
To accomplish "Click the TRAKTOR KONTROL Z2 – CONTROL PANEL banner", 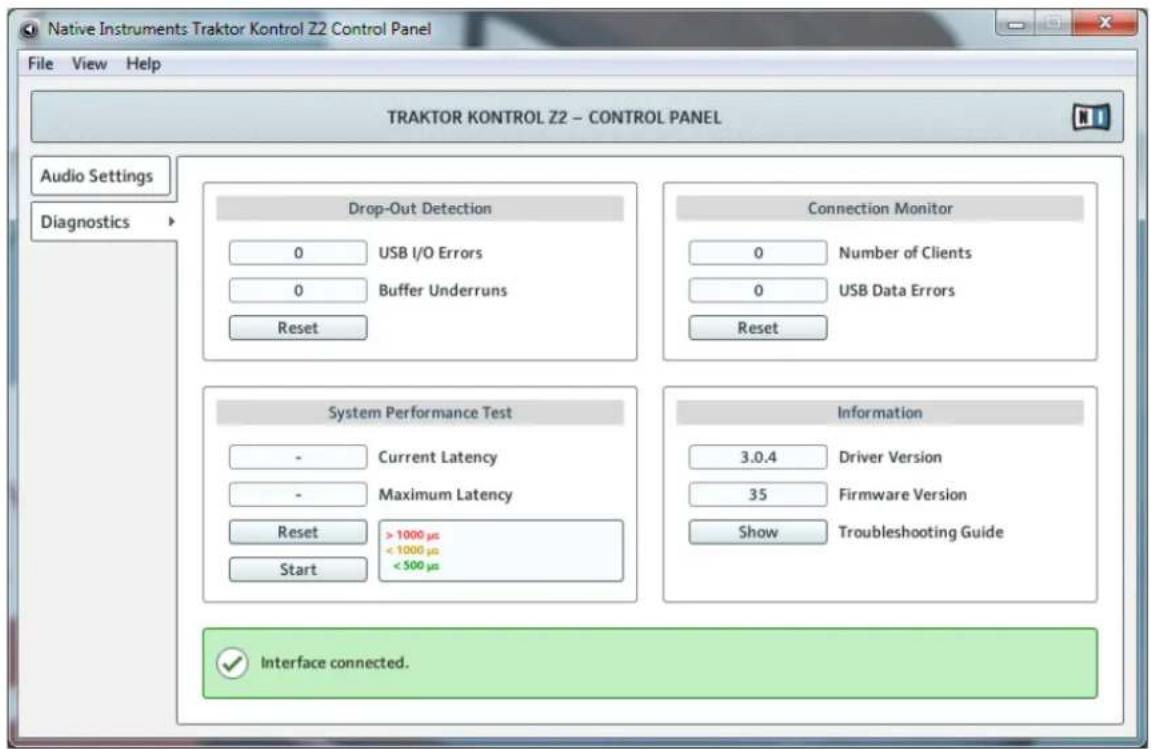I will click(x=577, y=117).
